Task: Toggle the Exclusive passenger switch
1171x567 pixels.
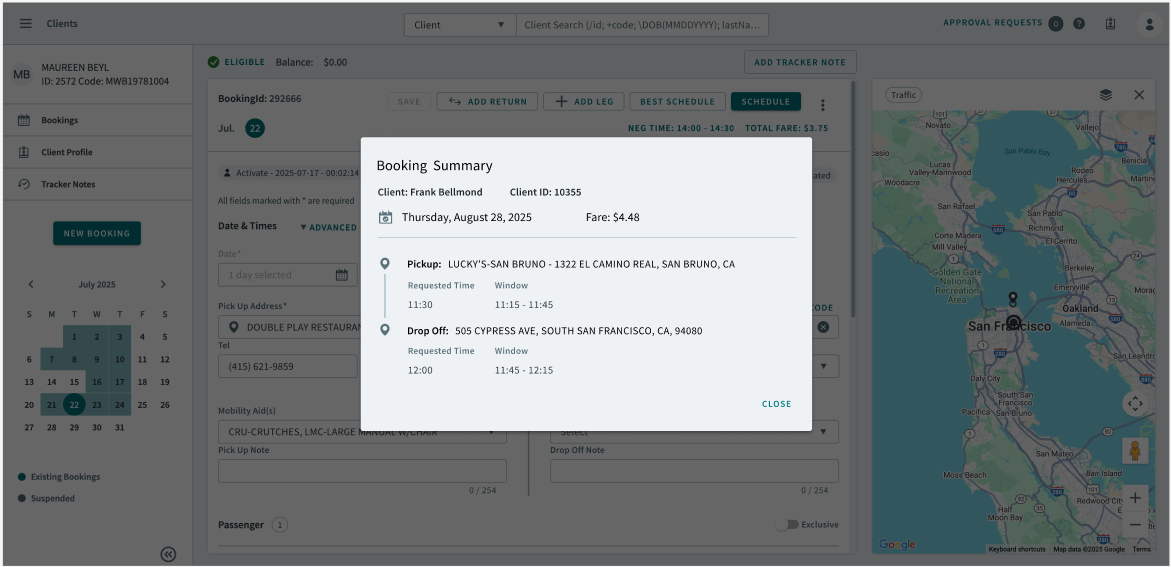Action: tap(786, 524)
